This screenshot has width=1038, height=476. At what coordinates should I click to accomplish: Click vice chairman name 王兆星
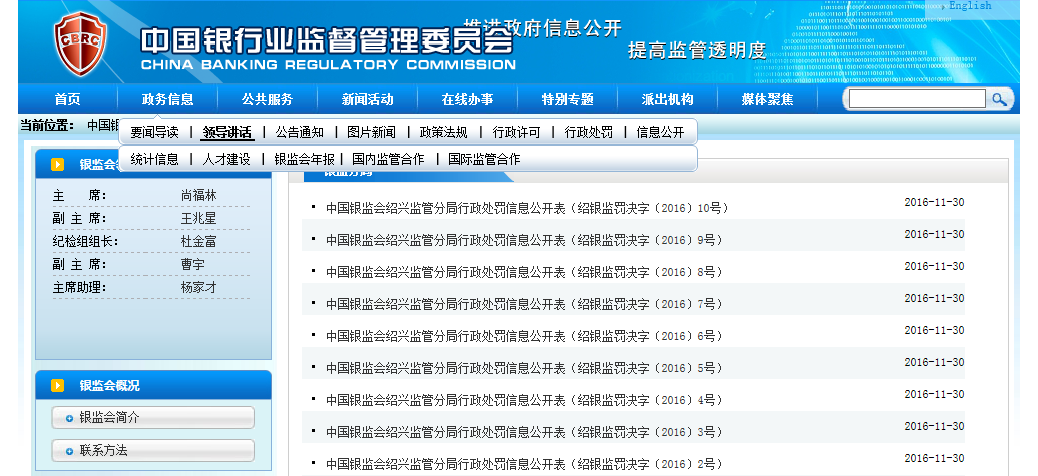point(198,219)
